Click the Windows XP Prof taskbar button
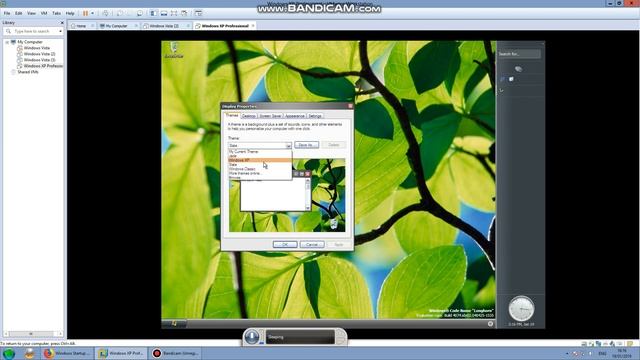Screen dimensions: 640x360 [122, 353]
